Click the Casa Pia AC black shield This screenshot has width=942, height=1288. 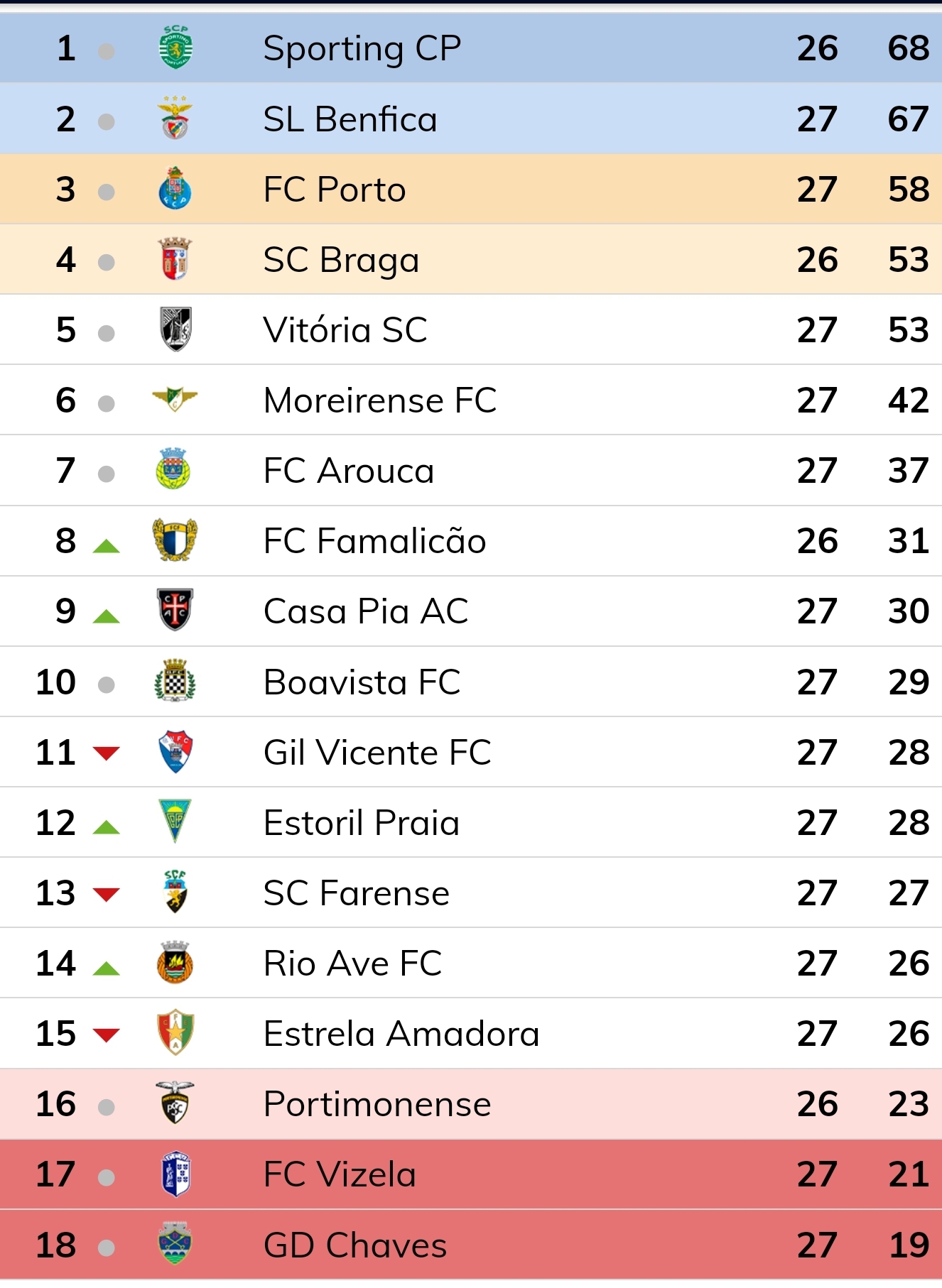[175, 611]
